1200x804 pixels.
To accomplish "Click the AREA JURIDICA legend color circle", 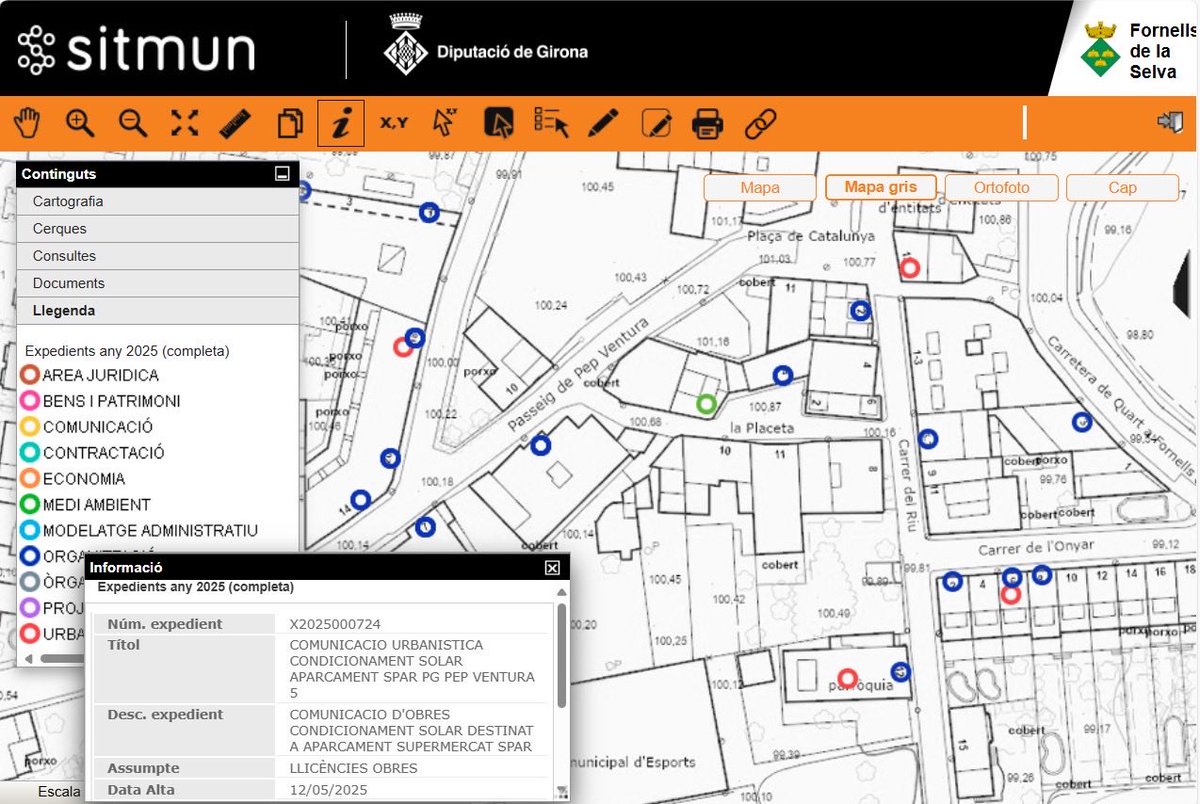I will pyautogui.click(x=31, y=375).
